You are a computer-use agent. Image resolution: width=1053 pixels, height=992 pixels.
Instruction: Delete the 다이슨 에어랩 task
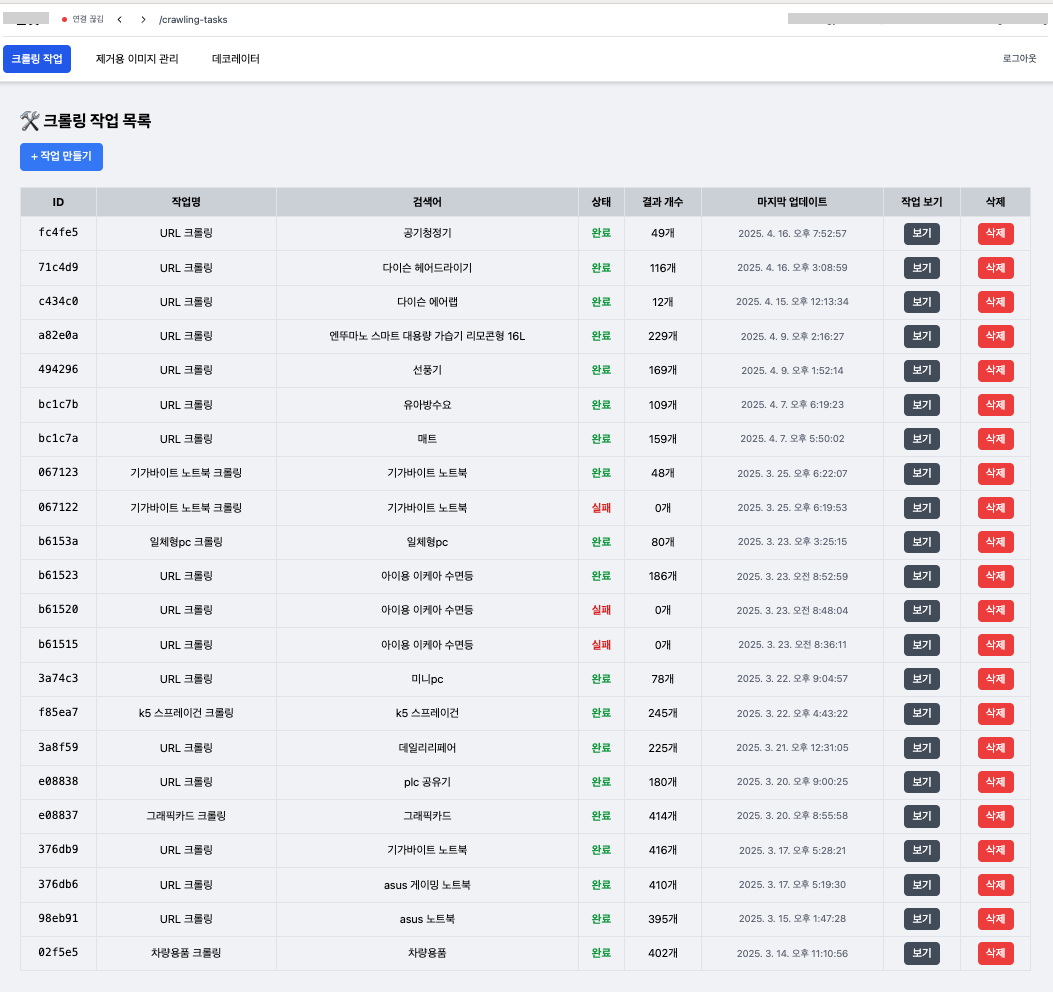[995, 302]
